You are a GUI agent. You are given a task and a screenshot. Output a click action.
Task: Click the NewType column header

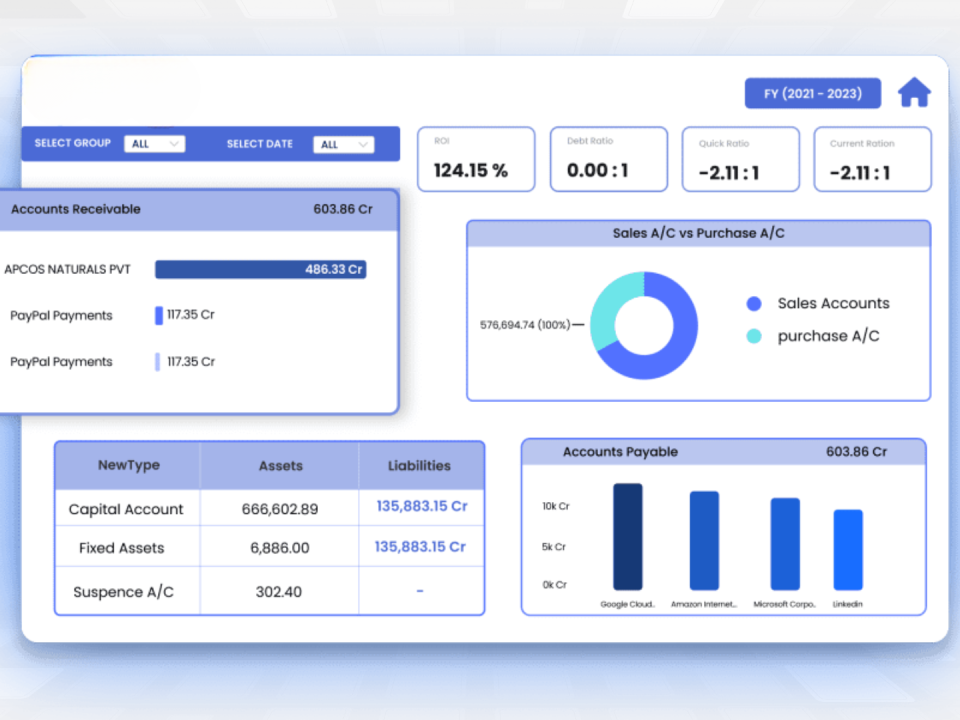pyautogui.click(x=129, y=465)
